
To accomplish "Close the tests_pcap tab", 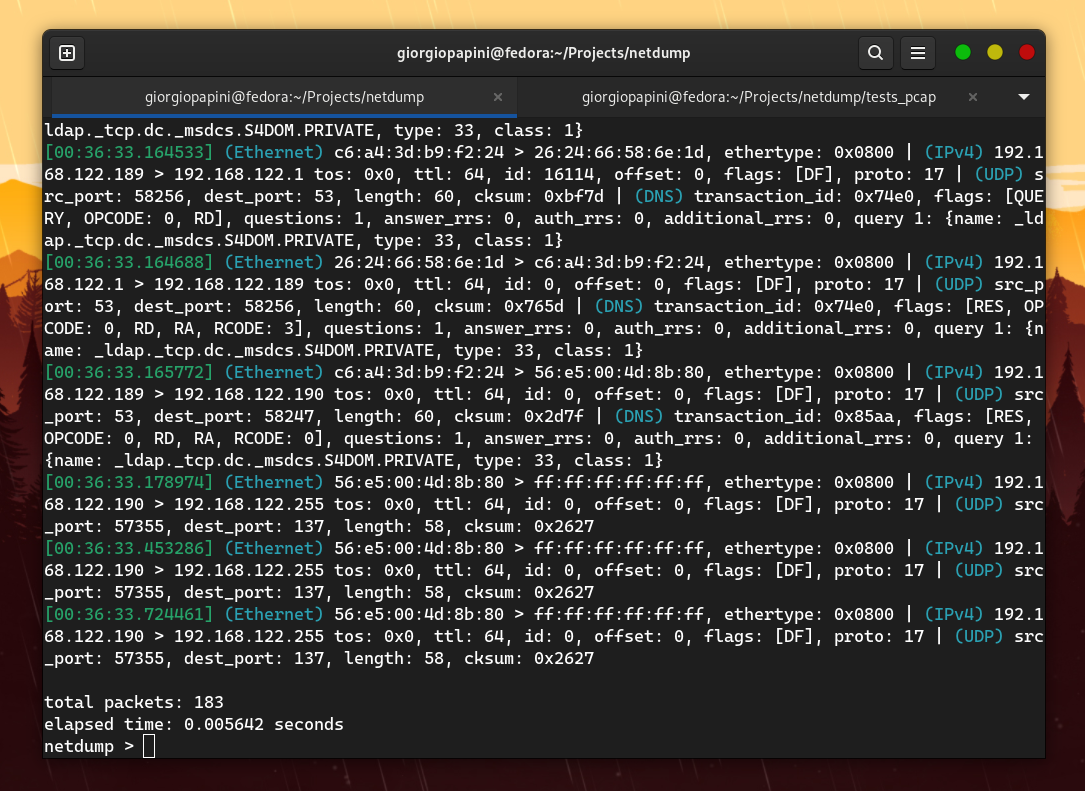I will 973,98.
